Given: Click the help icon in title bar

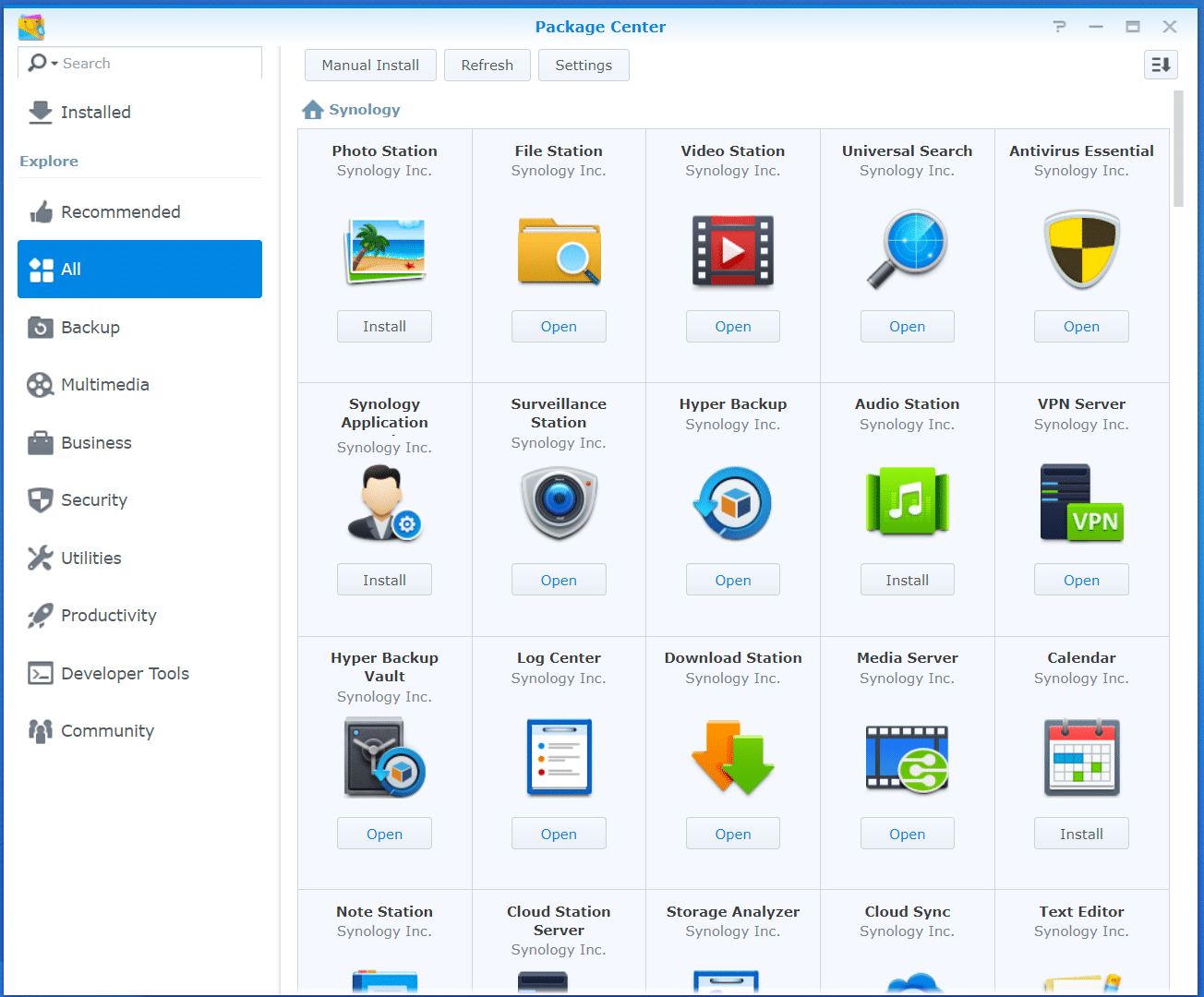Looking at the screenshot, I should [x=1059, y=27].
